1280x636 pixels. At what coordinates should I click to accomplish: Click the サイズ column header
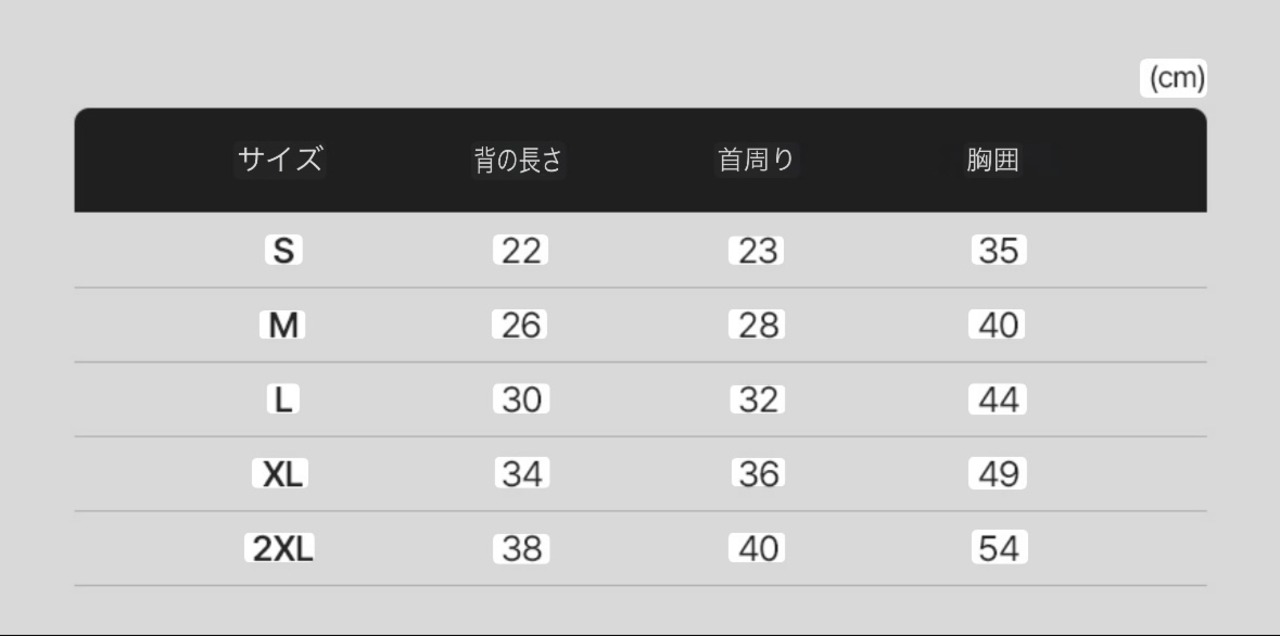280,159
